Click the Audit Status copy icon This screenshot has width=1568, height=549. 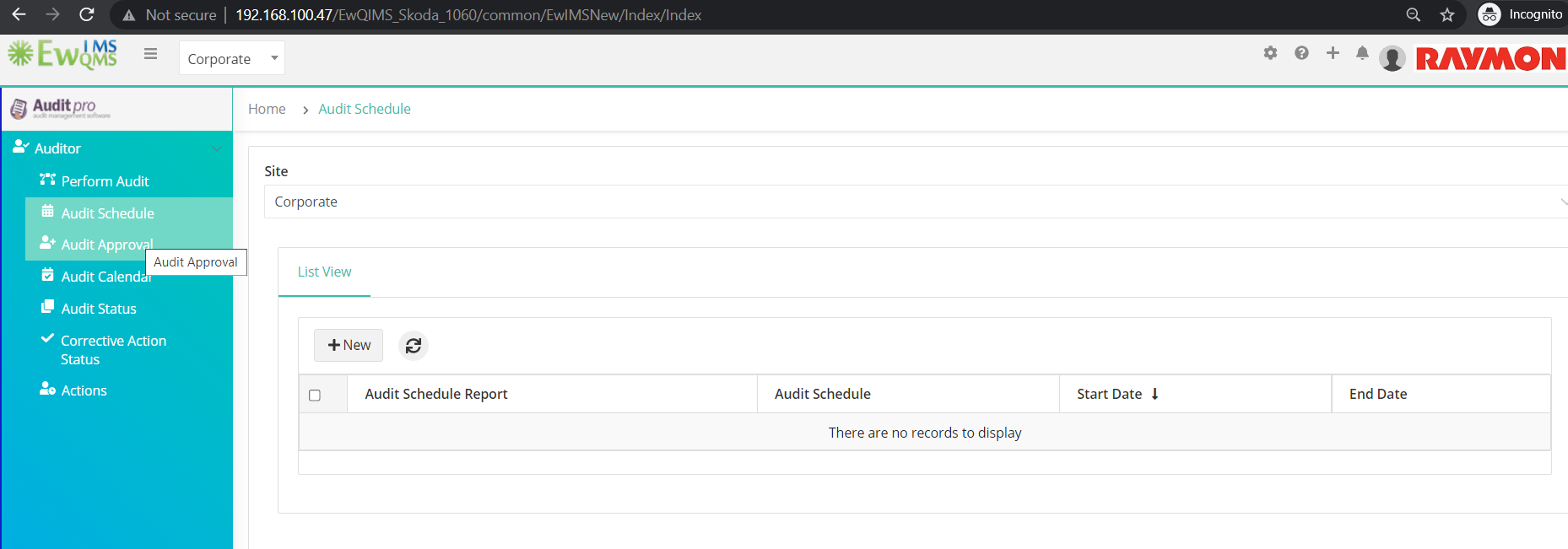coord(47,307)
